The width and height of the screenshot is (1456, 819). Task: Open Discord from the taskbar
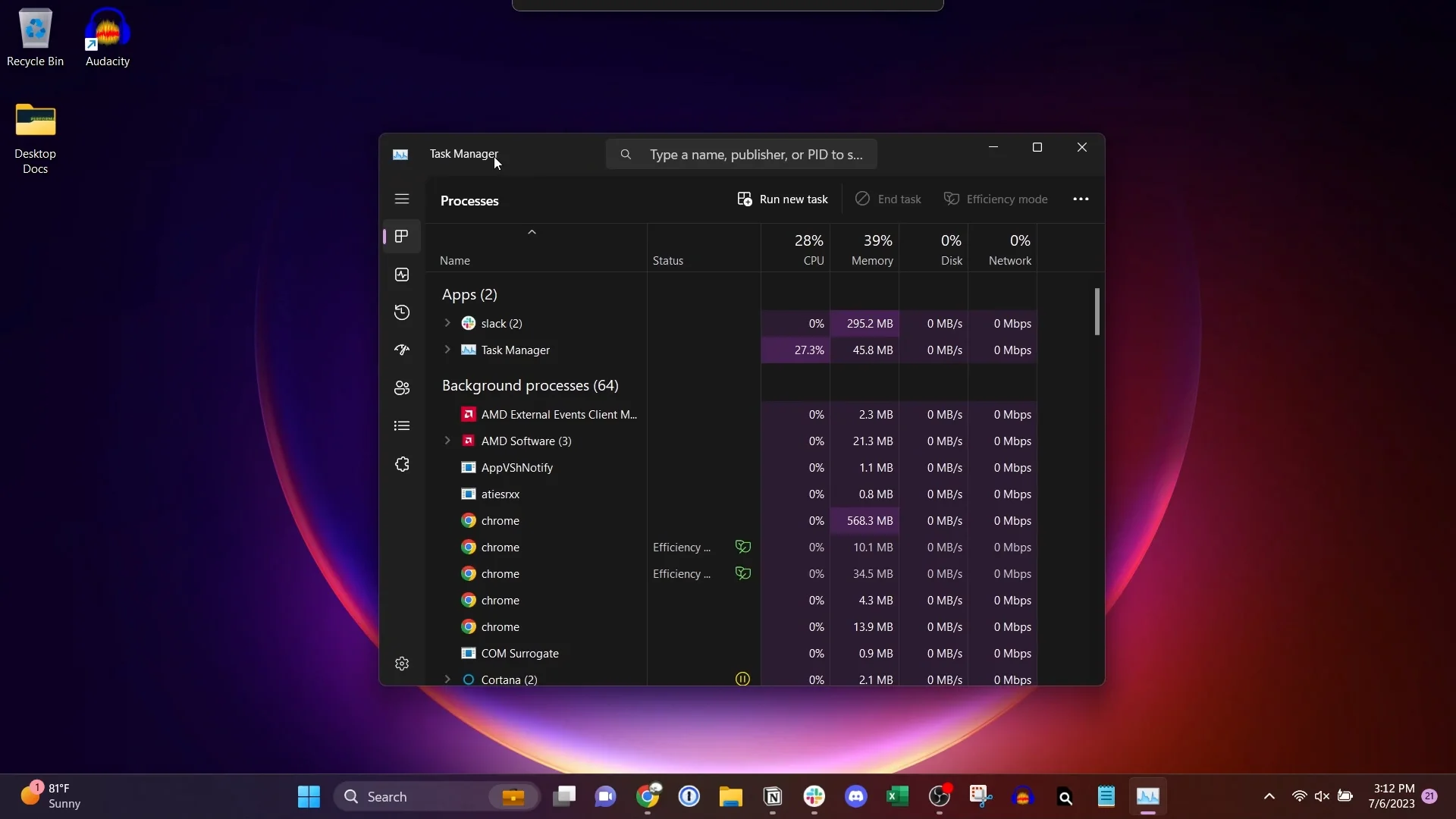click(856, 796)
